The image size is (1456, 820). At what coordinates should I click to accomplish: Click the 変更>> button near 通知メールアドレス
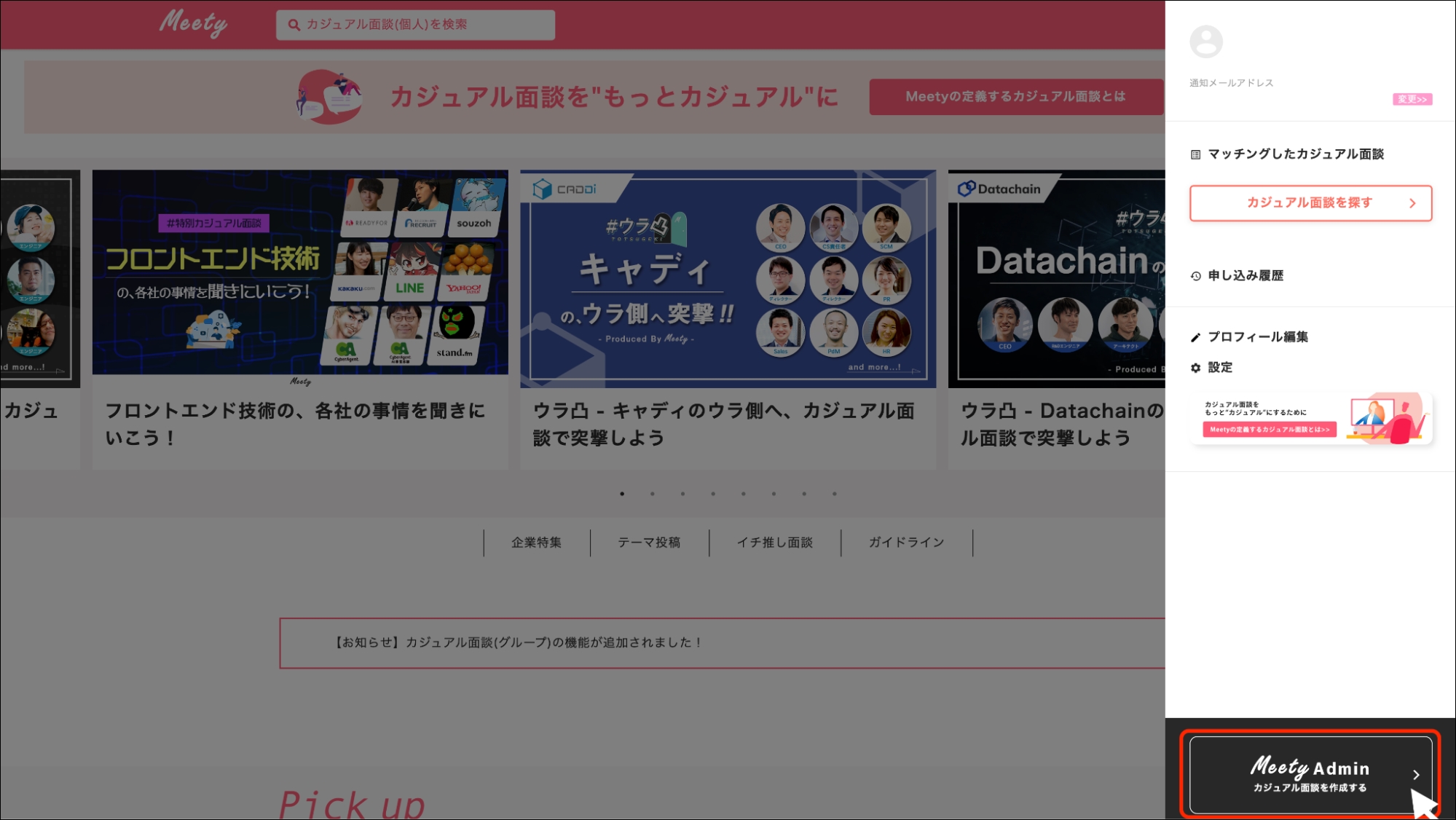[1412, 99]
